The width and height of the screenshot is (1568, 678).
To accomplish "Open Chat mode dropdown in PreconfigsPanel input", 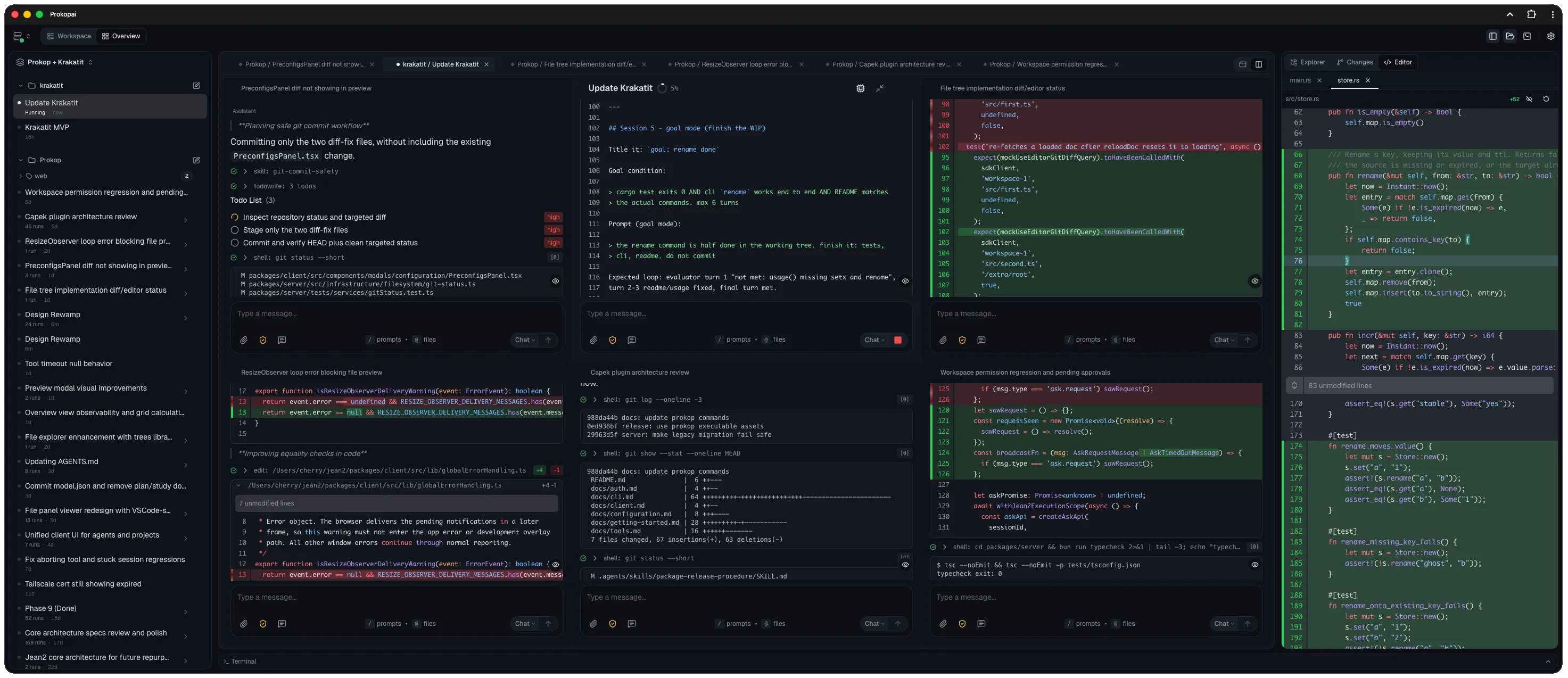I will tap(525, 340).
